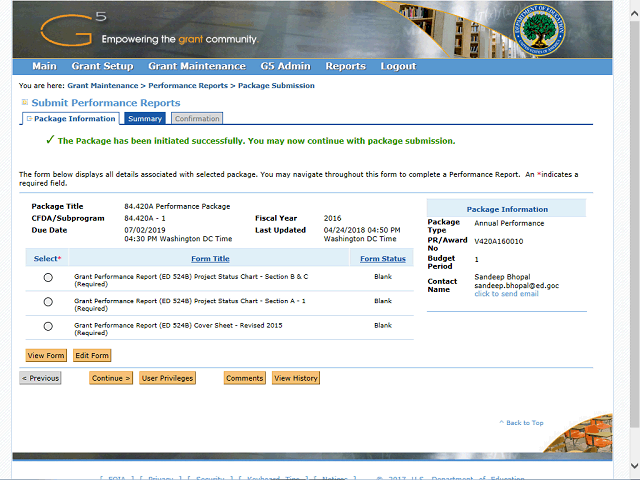Click the due date 07/02/2019

[x=144, y=230]
